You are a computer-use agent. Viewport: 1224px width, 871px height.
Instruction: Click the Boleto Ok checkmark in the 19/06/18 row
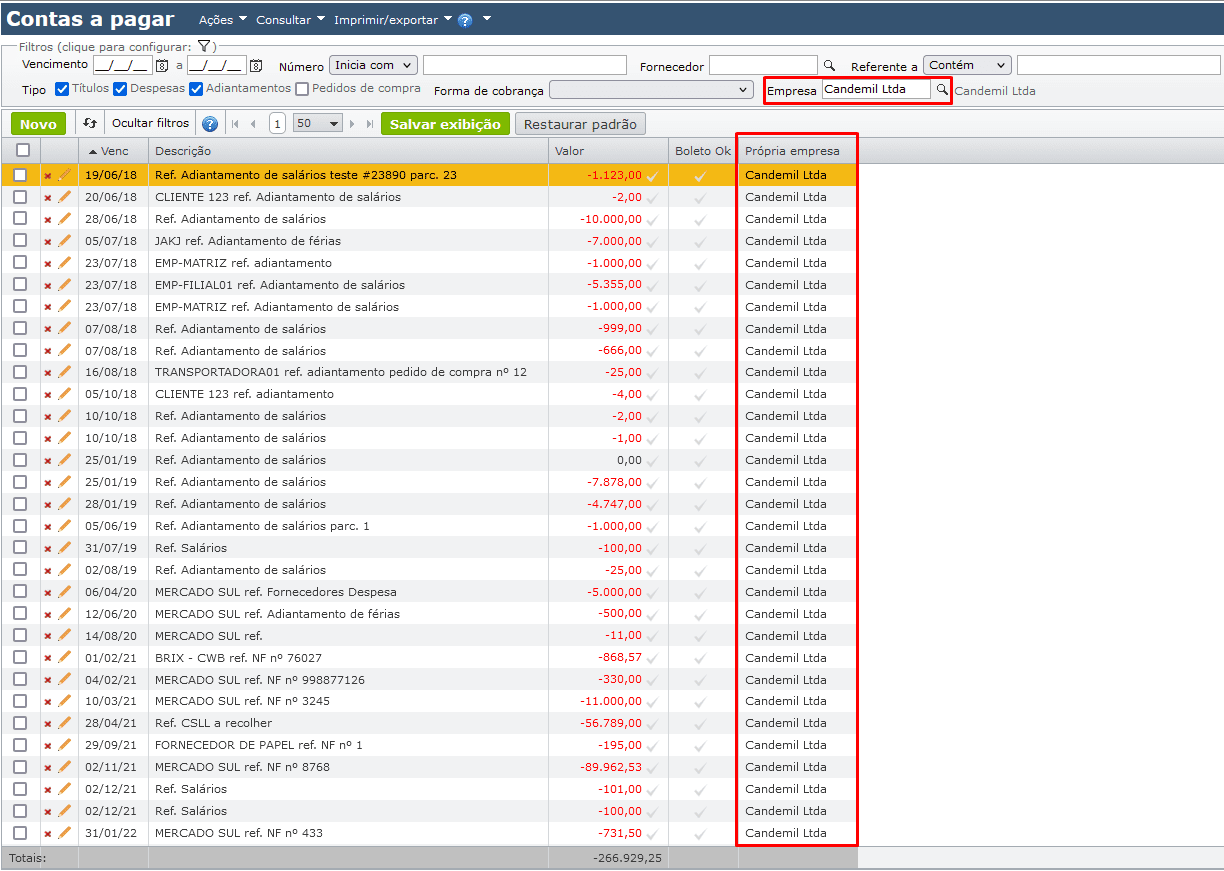[700, 175]
